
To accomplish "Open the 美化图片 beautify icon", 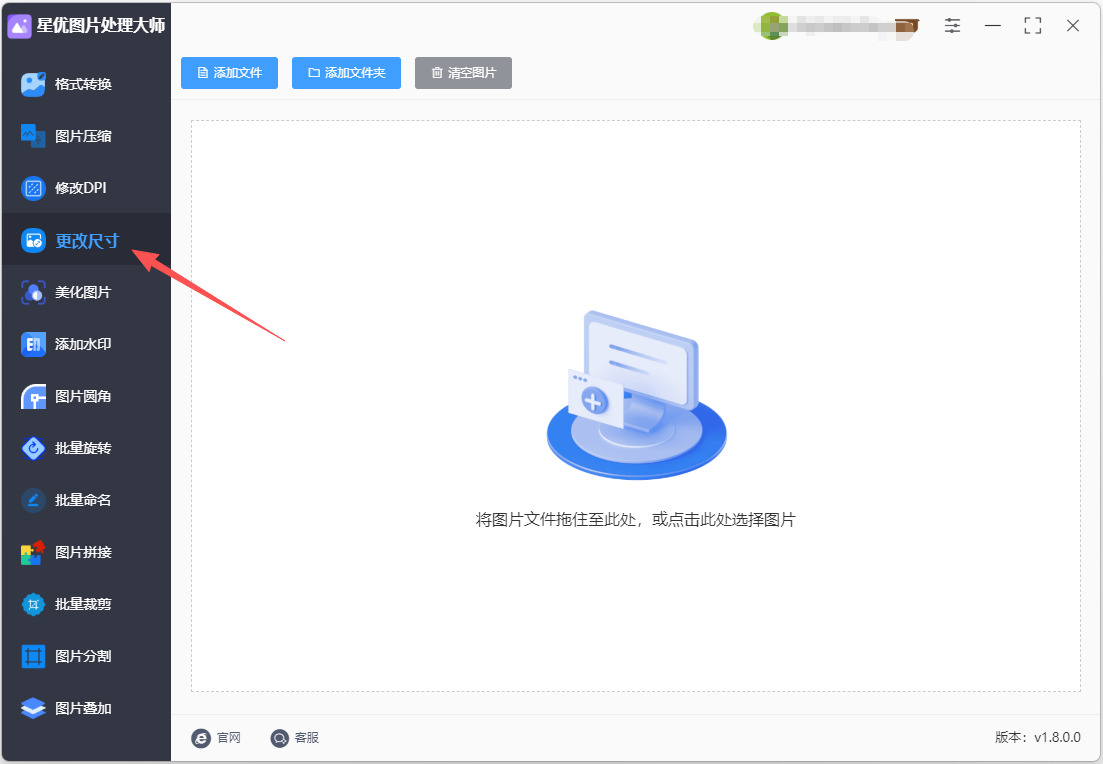I will 33,292.
